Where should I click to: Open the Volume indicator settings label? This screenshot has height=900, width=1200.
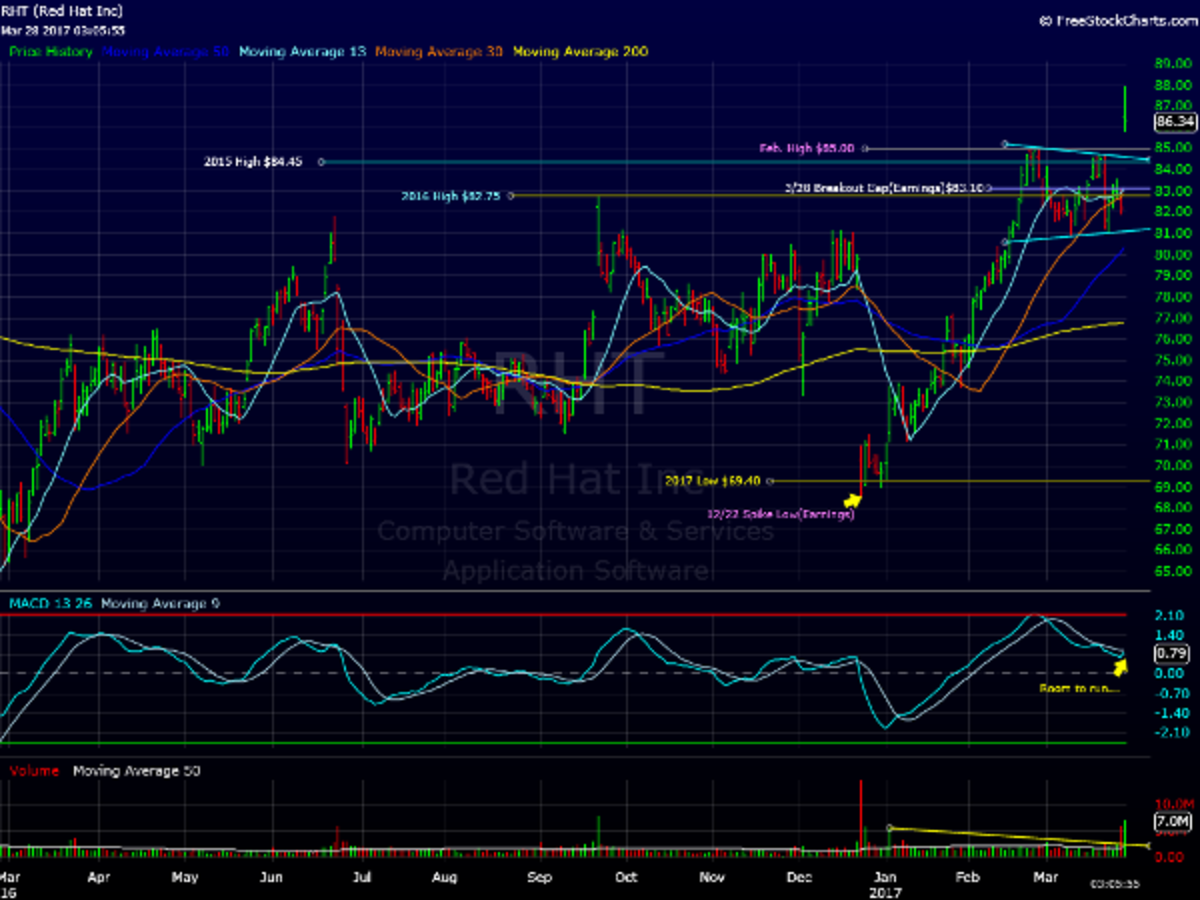coord(34,771)
